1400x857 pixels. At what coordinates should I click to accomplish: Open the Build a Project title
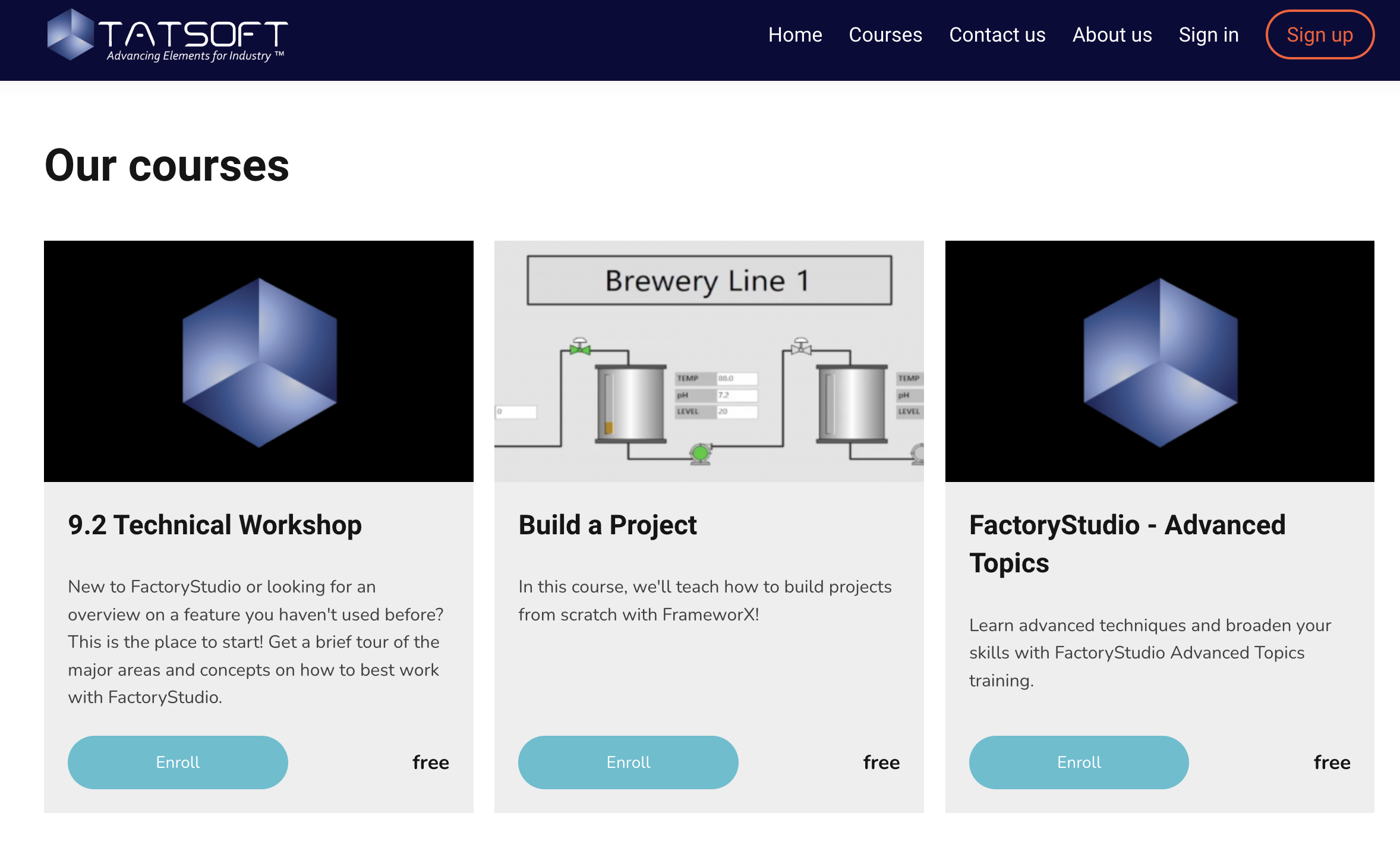[x=607, y=525]
